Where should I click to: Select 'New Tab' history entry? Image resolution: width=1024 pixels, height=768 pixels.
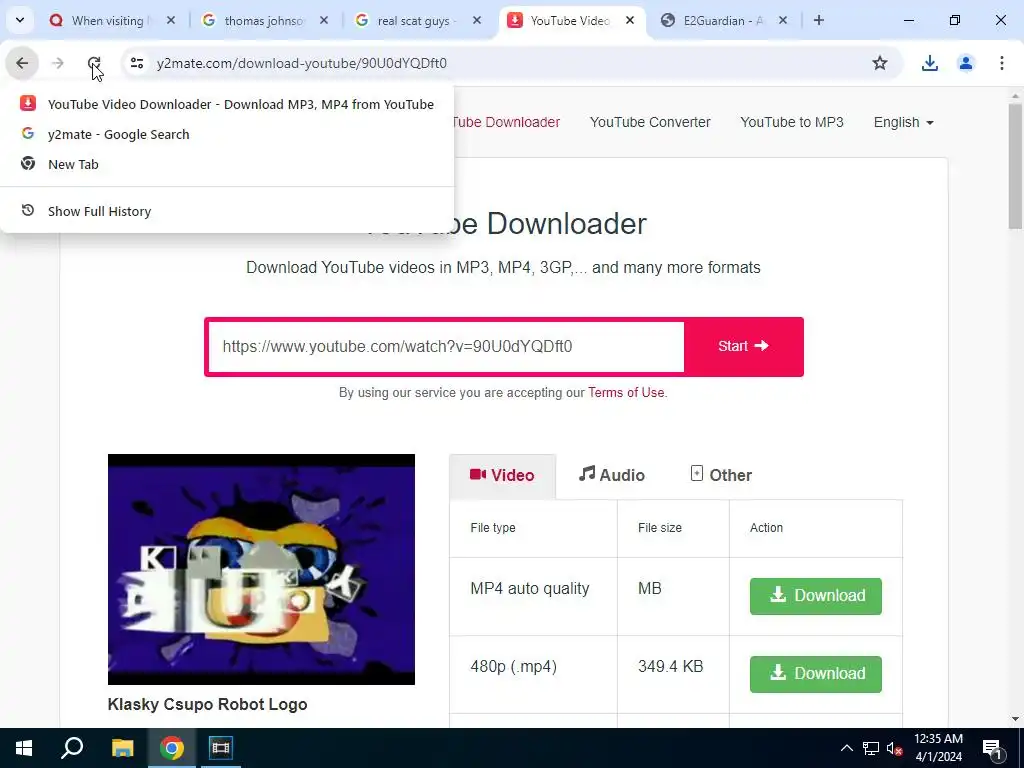[227, 165]
